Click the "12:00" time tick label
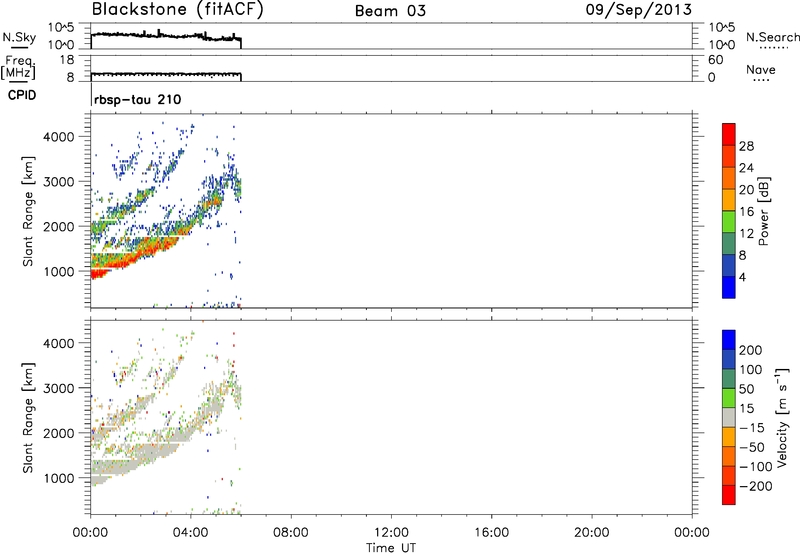Image resolution: width=800 pixels, height=554 pixels. pyautogui.click(x=391, y=533)
